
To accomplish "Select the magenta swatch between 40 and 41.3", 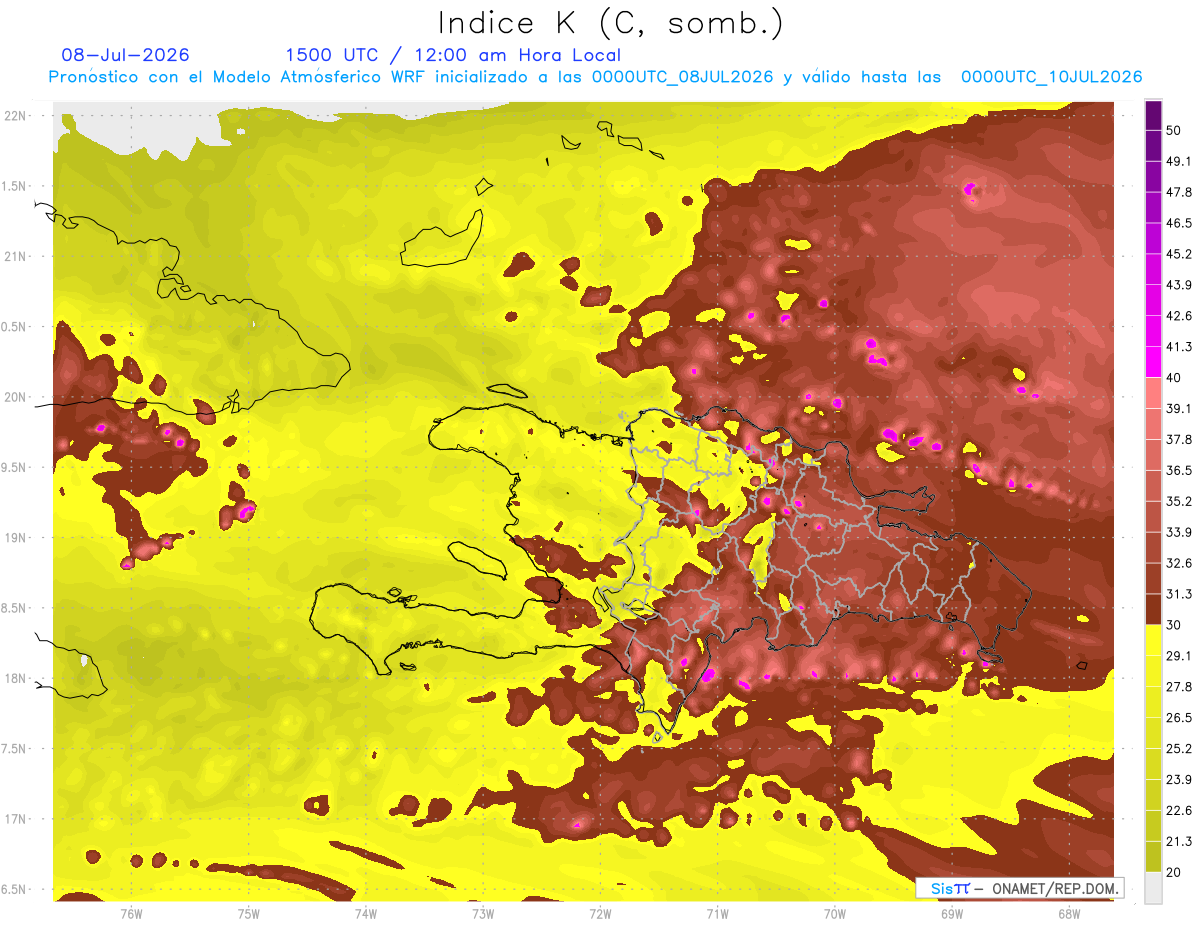I will coord(1154,362).
